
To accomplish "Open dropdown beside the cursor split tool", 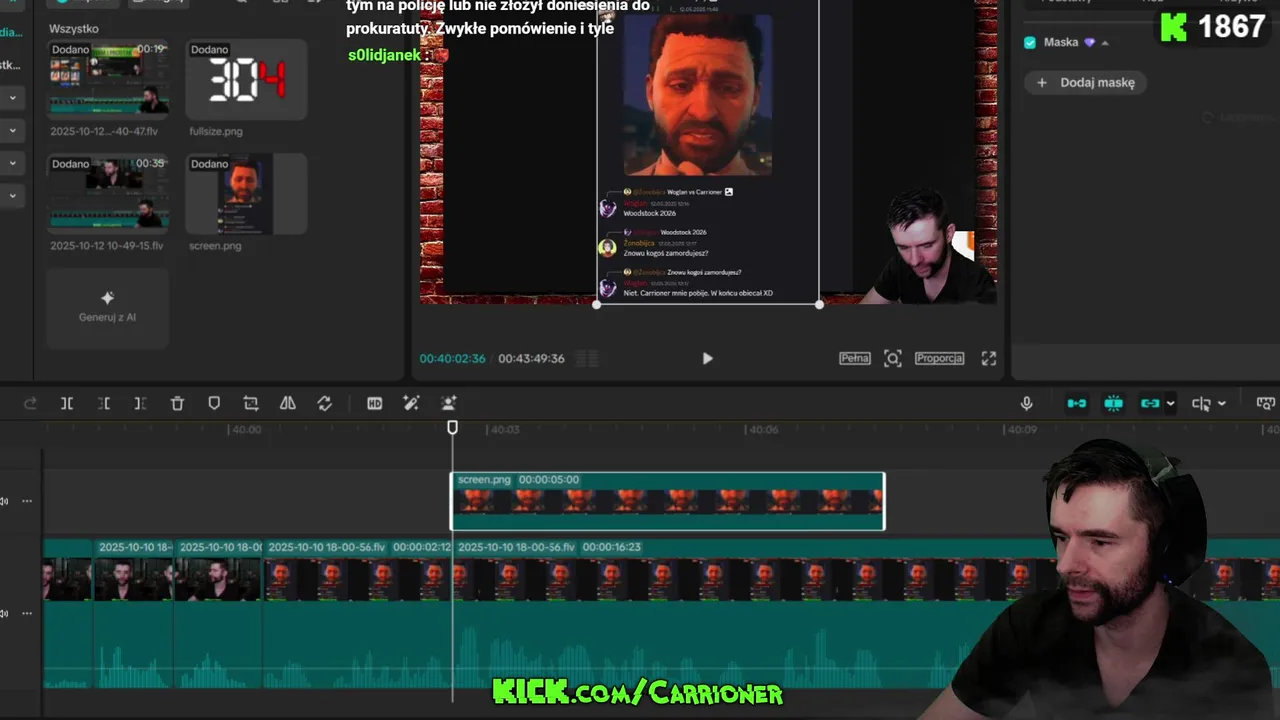I will point(1222,404).
